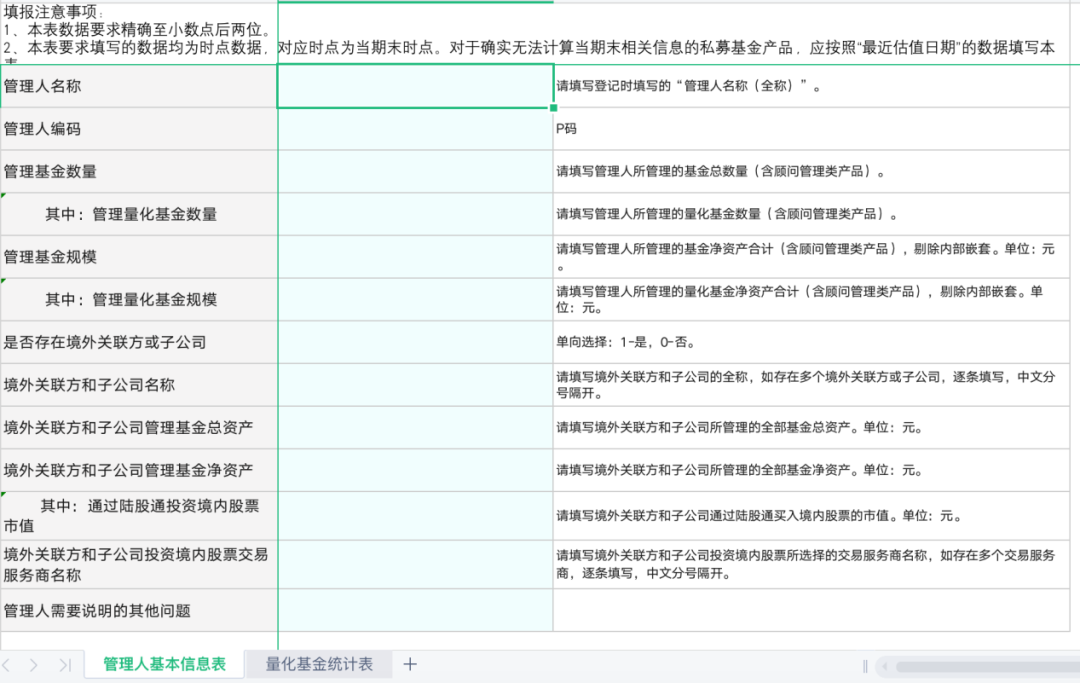
Task: Click the input cell for 管理人需要说明的其他问题
Action: [413, 611]
